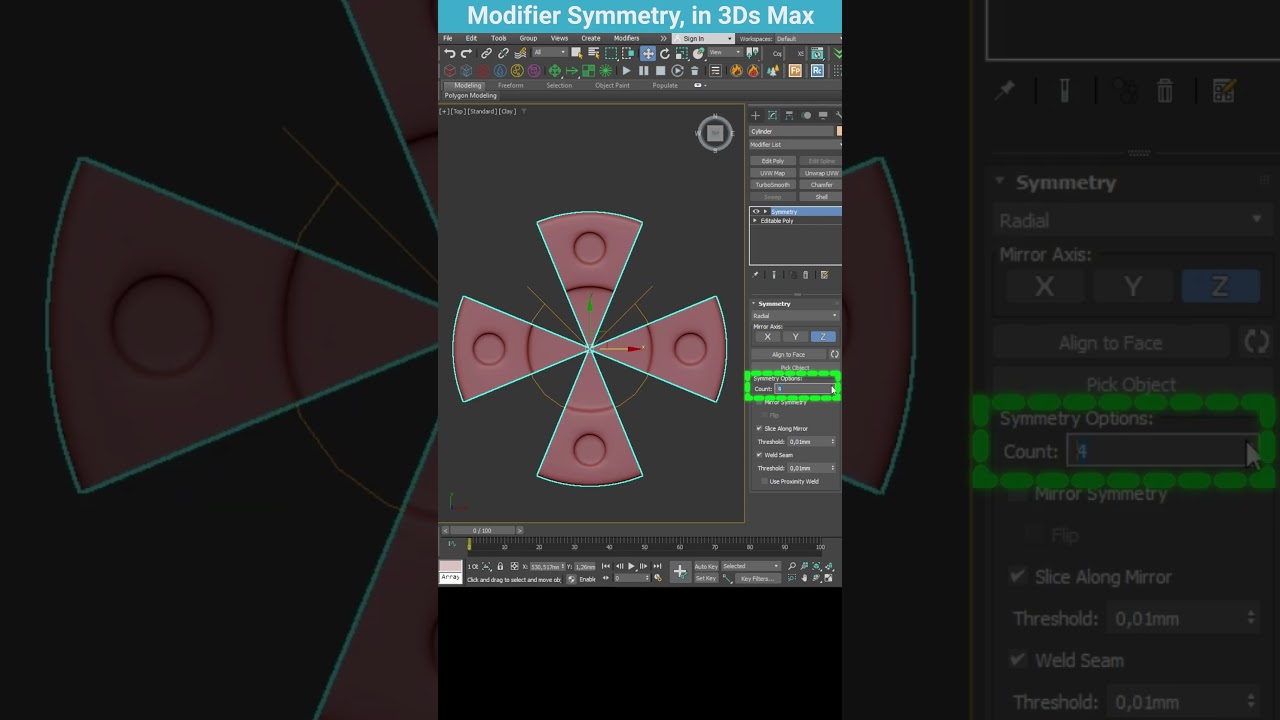Click Remove Modifier trash icon under stack
Image resolution: width=1280 pixels, height=720 pixels.
pyautogui.click(x=805, y=275)
